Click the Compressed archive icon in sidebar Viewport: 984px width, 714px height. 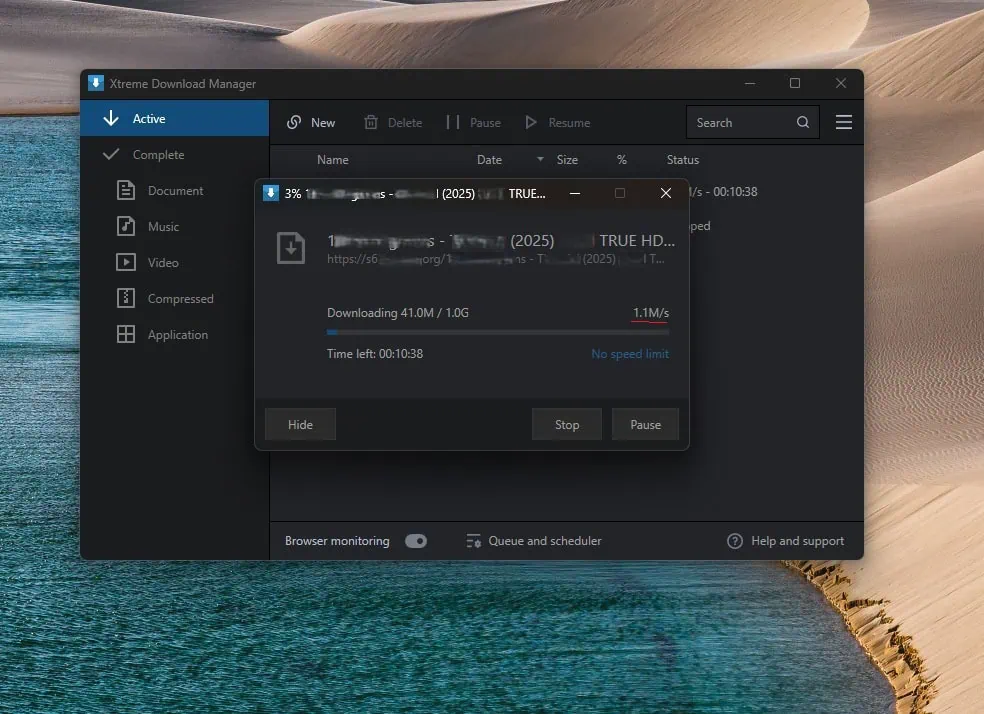tap(126, 298)
